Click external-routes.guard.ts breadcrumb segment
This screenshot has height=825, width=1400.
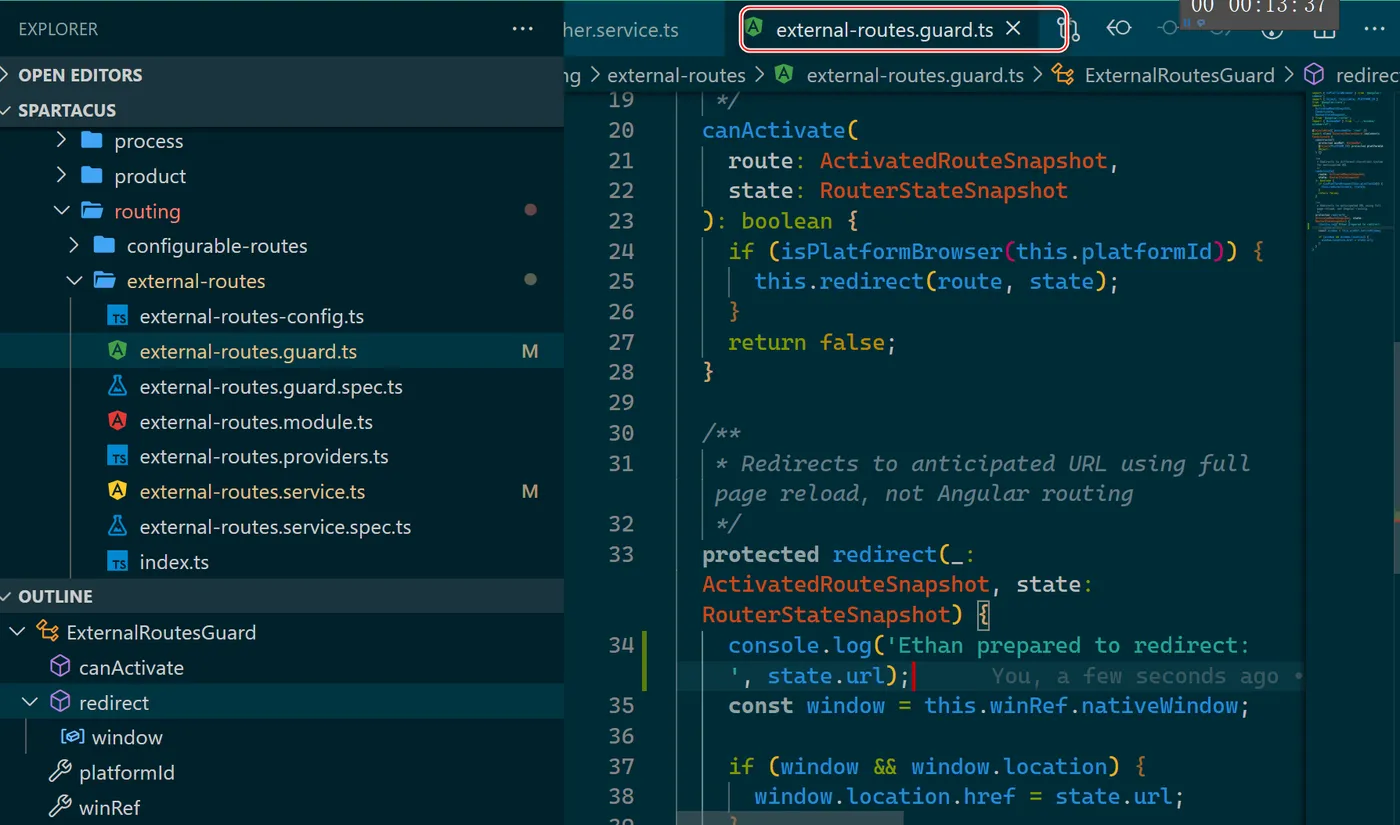click(x=915, y=74)
